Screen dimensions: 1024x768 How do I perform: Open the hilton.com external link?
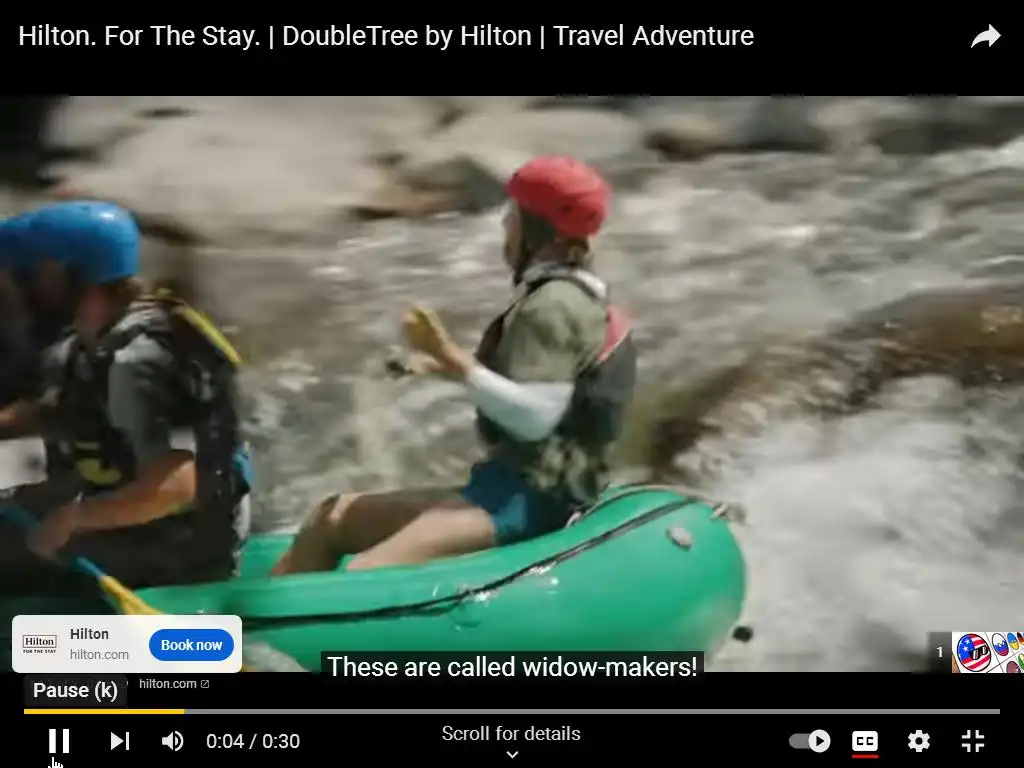174,684
